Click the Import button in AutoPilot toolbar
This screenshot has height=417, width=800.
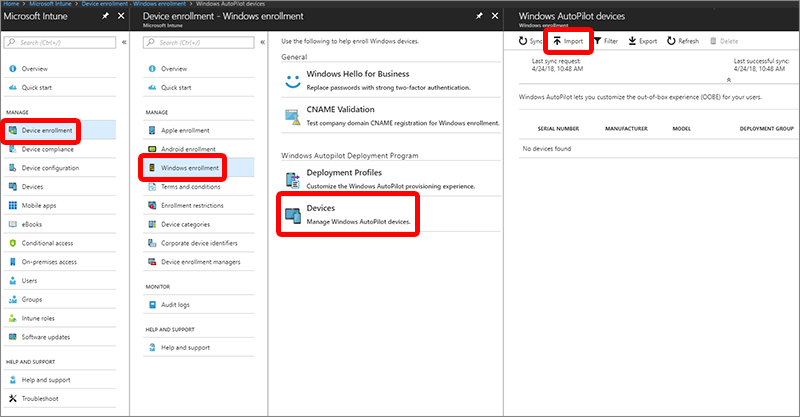pos(567,41)
